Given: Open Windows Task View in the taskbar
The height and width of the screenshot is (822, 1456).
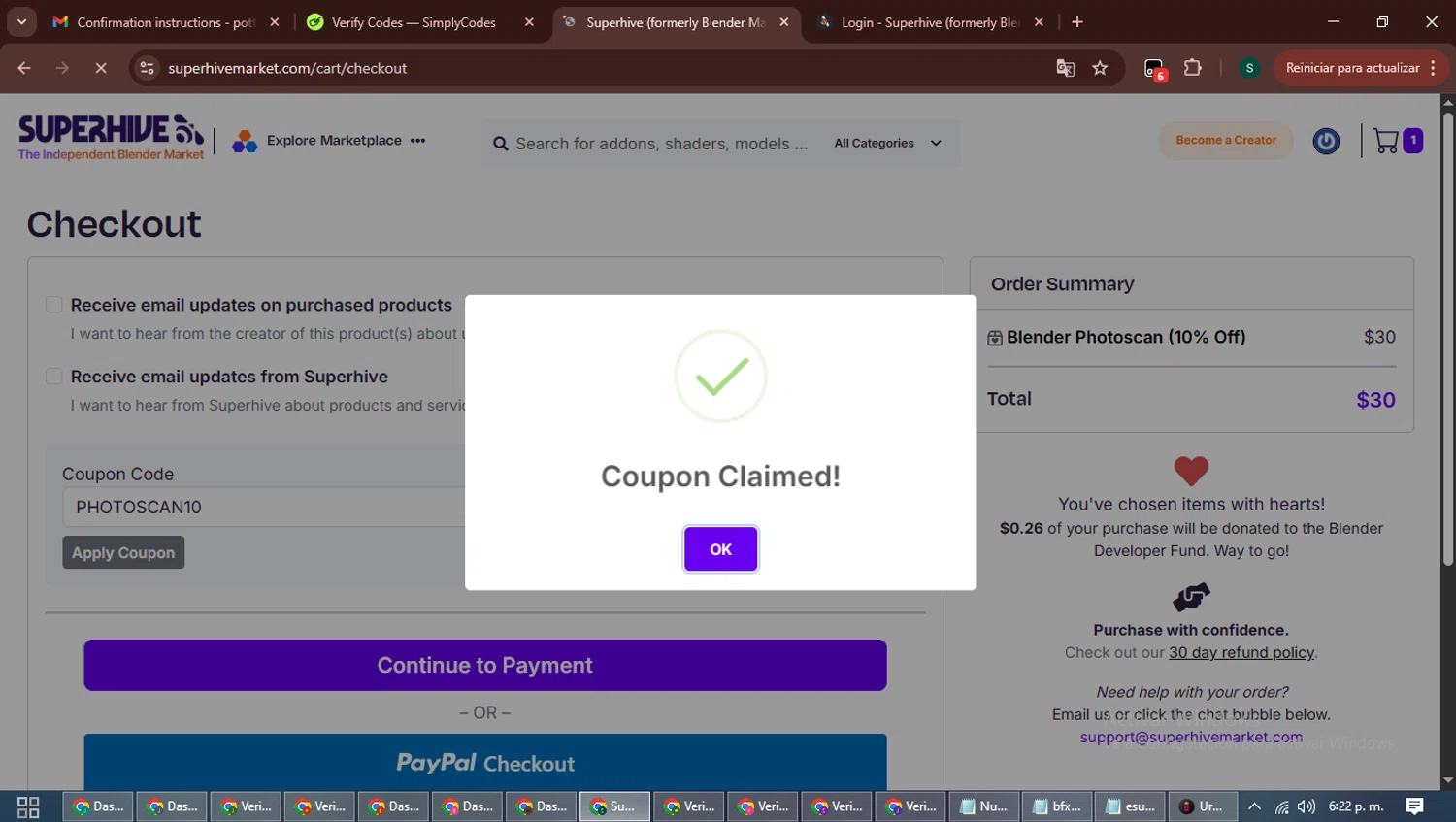Looking at the screenshot, I should pos(28,806).
